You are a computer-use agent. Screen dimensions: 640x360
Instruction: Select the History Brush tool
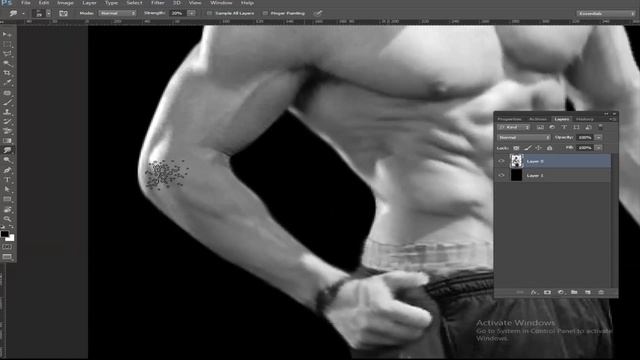click(7, 122)
